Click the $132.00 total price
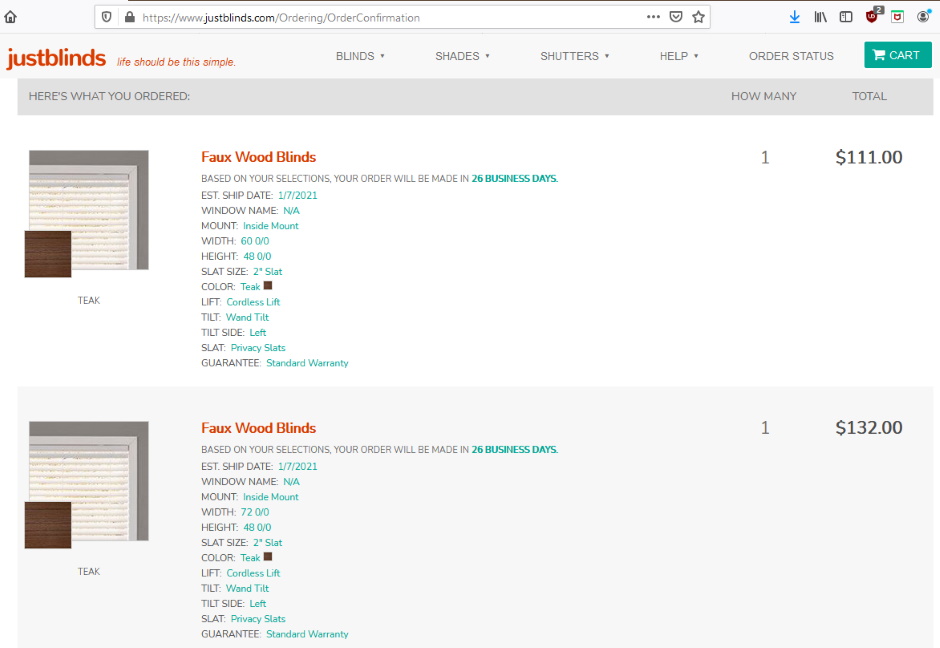The height and width of the screenshot is (648, 940). [x=869, y=427]
